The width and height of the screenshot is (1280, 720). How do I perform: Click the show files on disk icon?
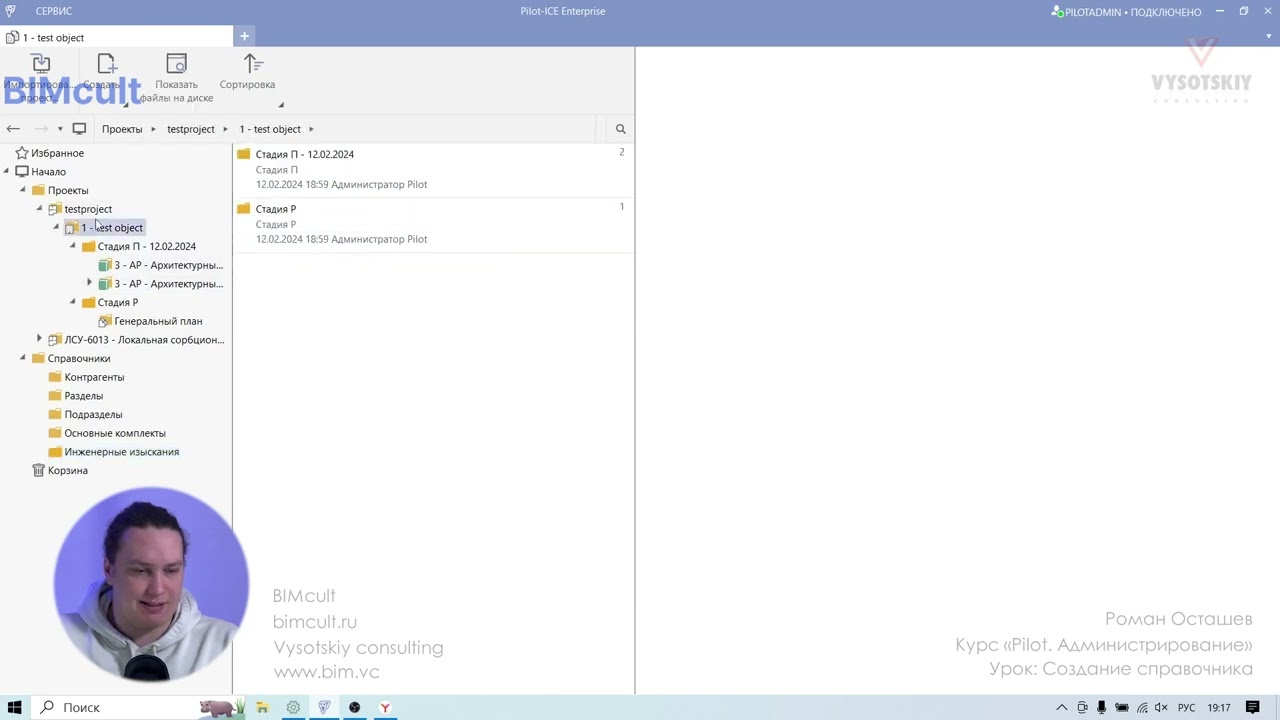click(x=176, y=64)
